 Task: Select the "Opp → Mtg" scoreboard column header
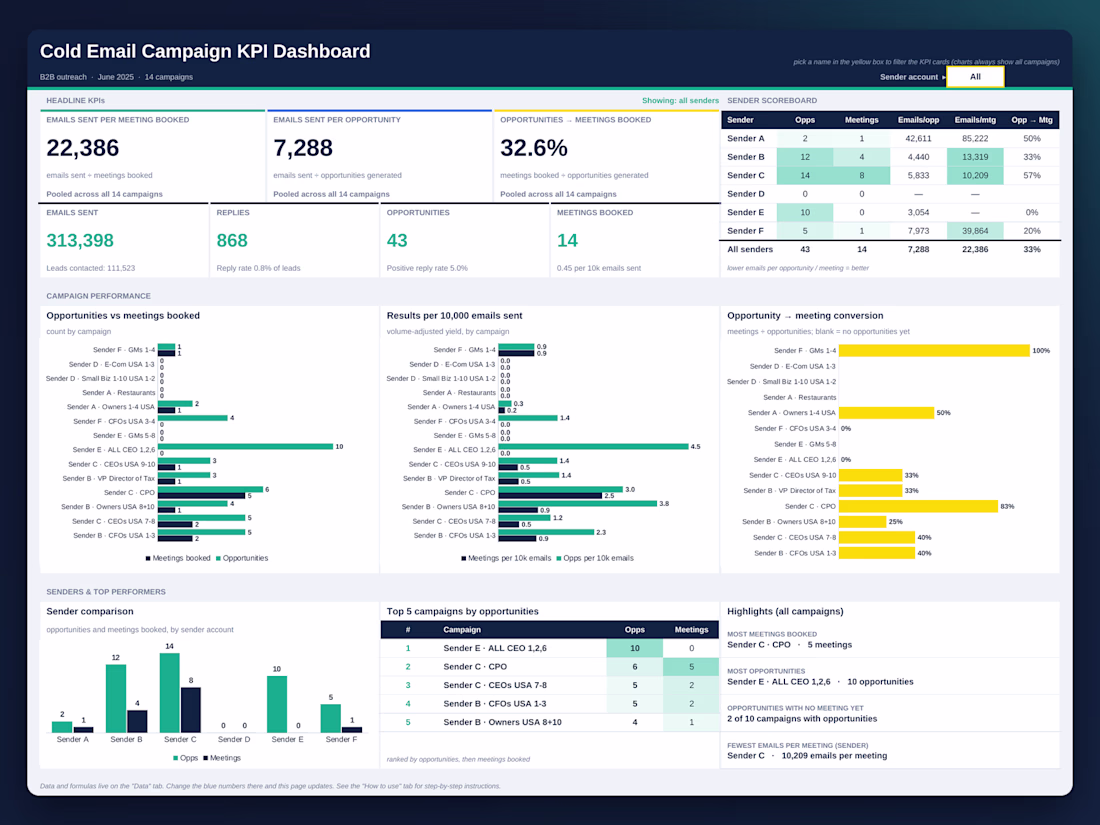point(1032,120)
